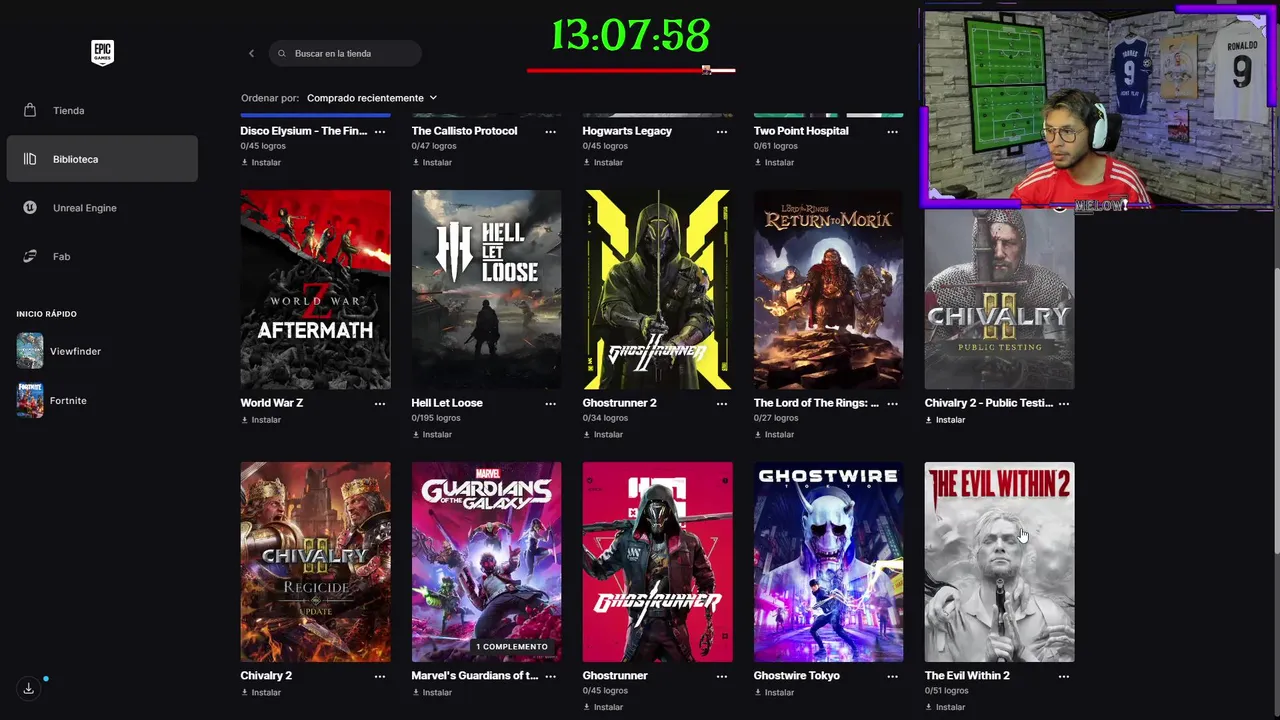Click the Two Point Hospital title
Screen dimensions: 1280x720
pos(801,131)
